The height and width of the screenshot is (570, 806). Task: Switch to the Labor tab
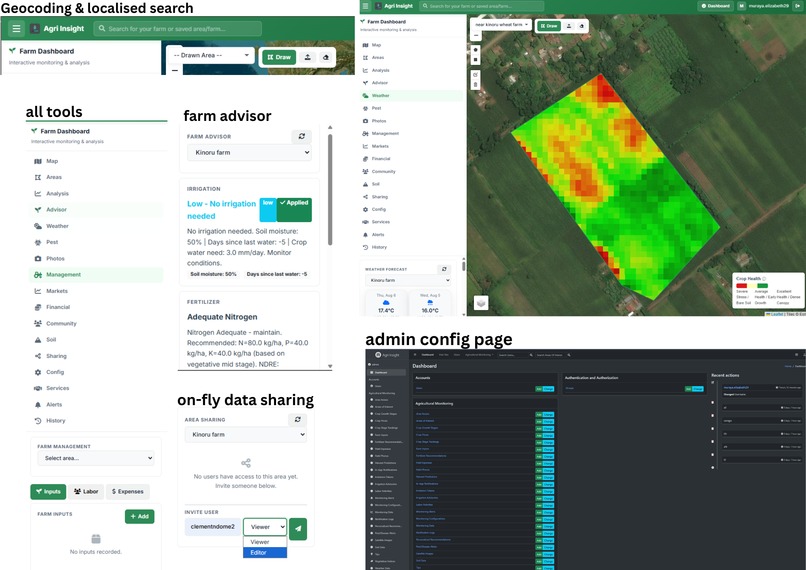pos(86,492)
